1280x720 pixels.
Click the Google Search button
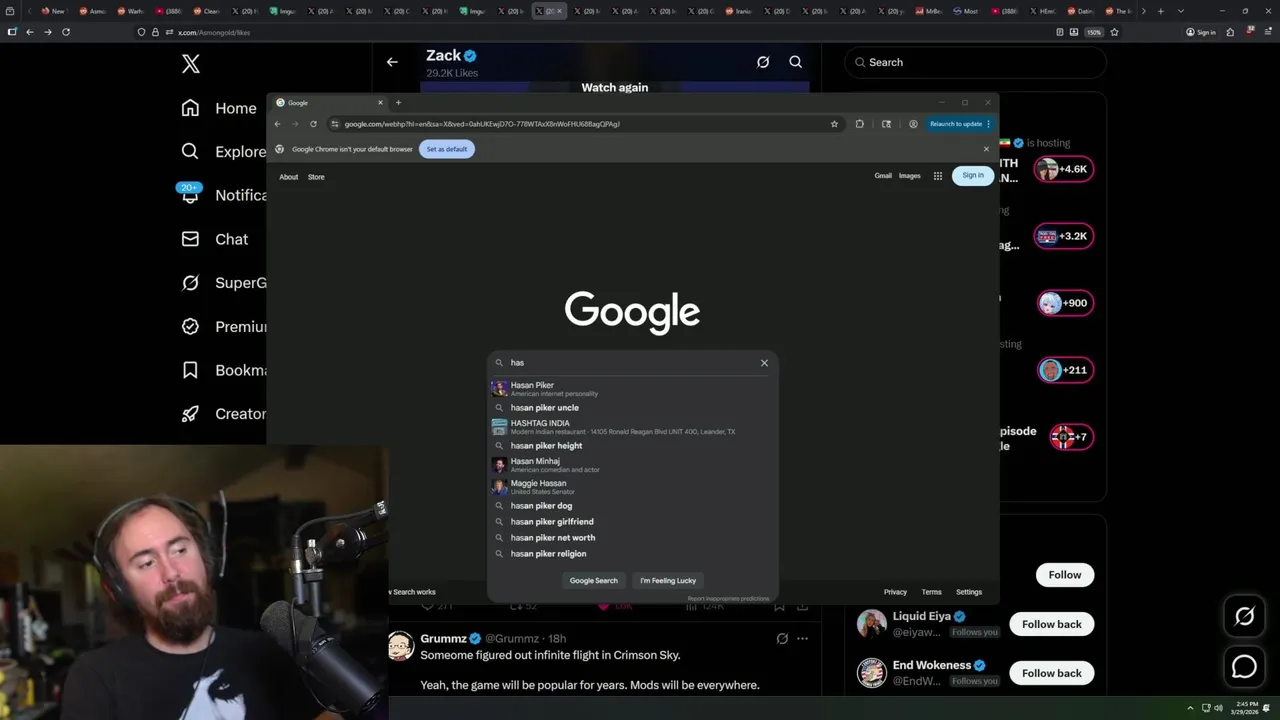[594, 581]
